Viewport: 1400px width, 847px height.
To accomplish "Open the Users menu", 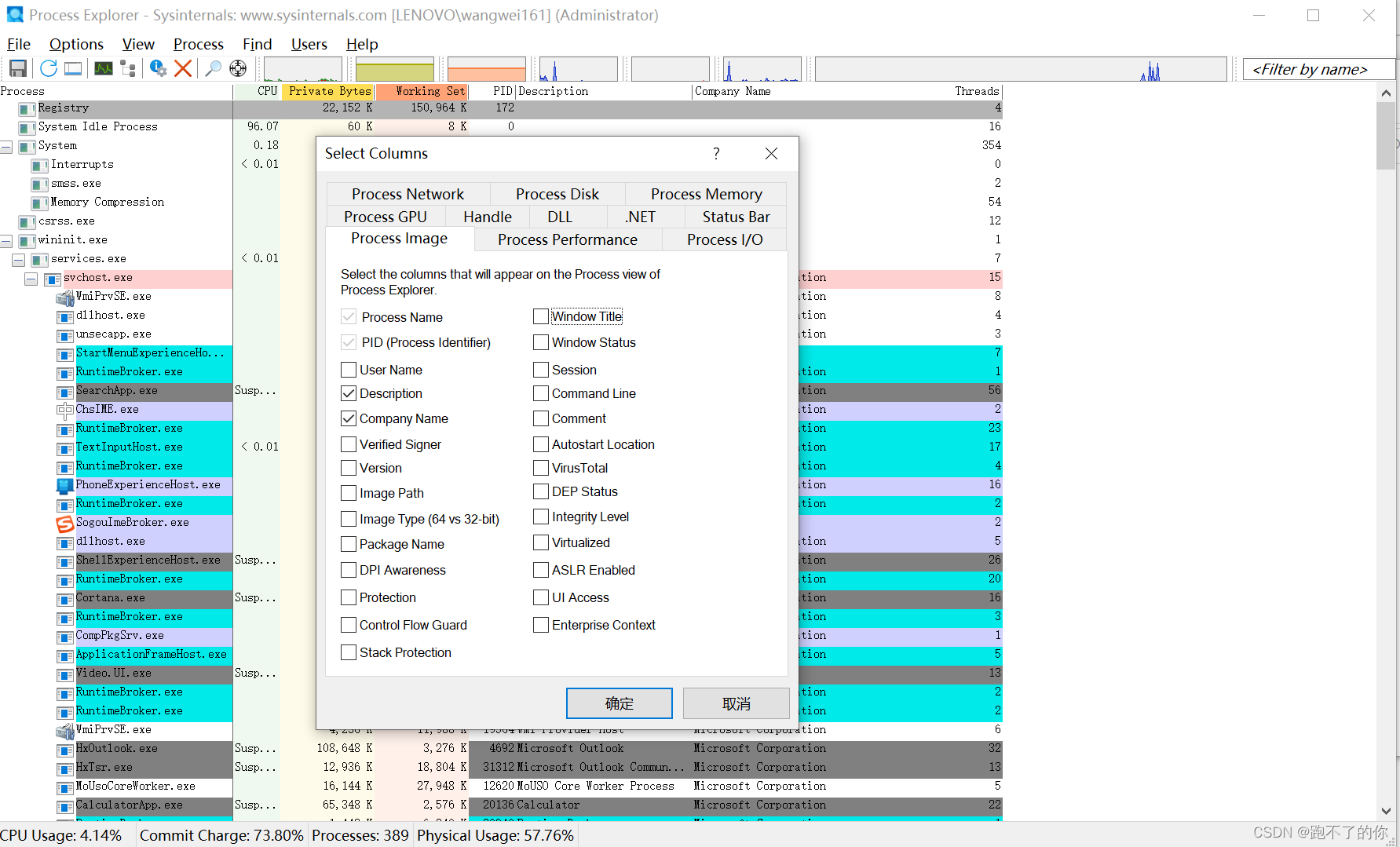I will click(309, 45).
